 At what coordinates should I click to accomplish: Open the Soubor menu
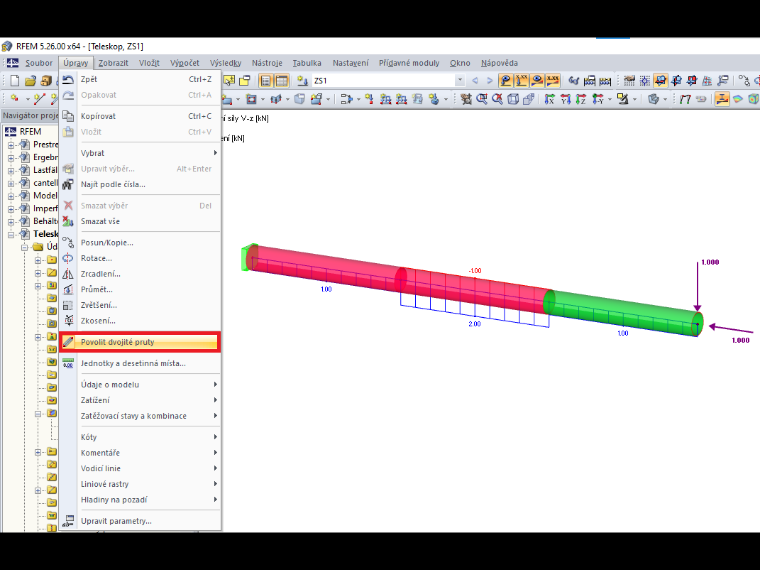pos(39,63)
